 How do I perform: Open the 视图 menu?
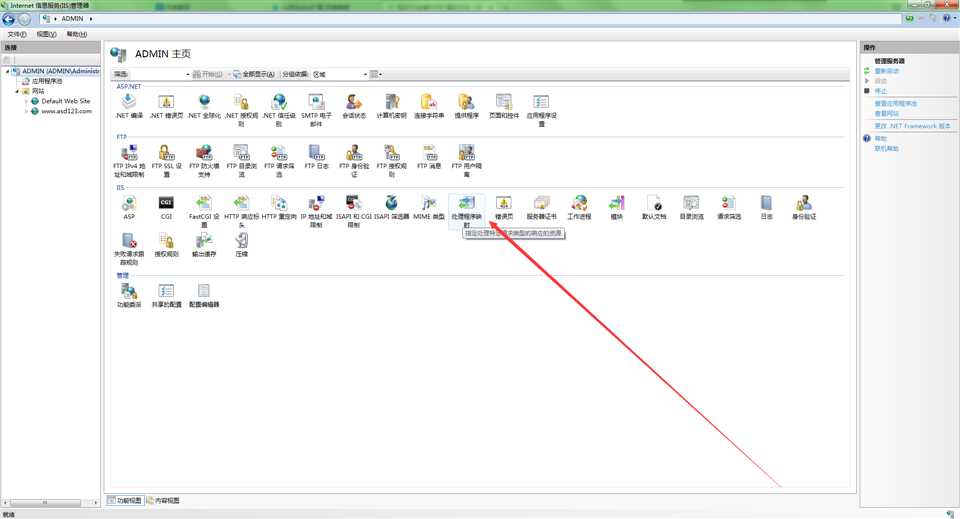tap(46, 34)
